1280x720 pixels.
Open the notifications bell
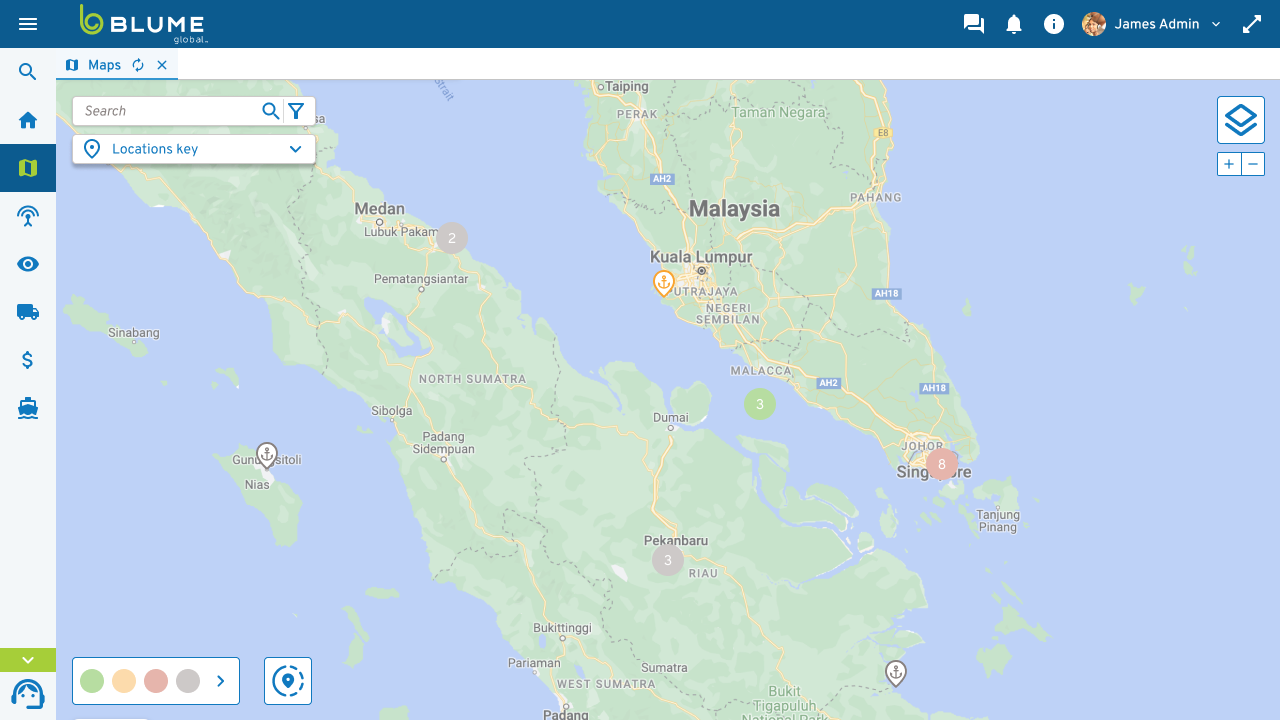coord(1014,24)
